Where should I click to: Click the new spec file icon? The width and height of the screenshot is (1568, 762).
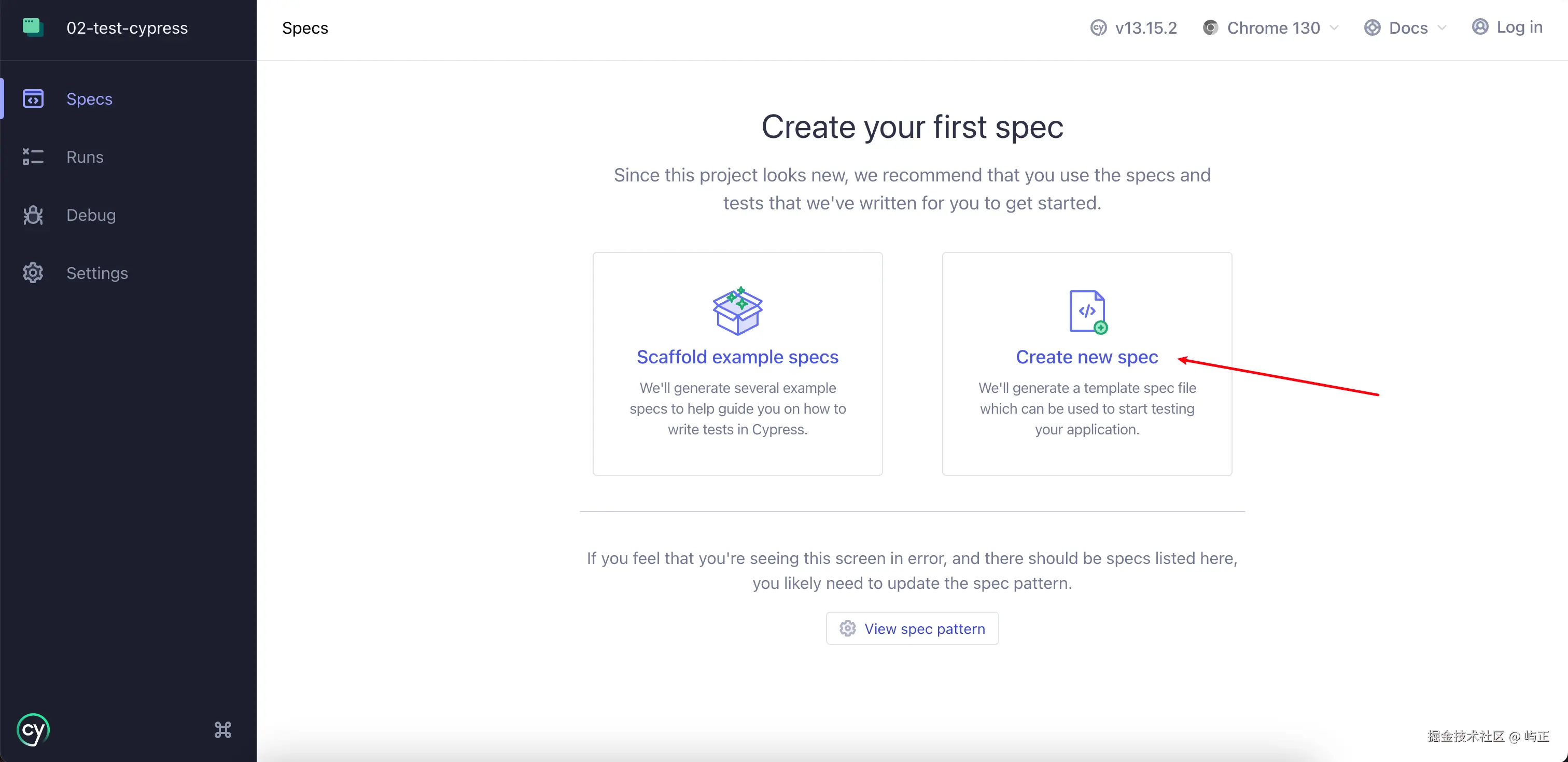1087,312
